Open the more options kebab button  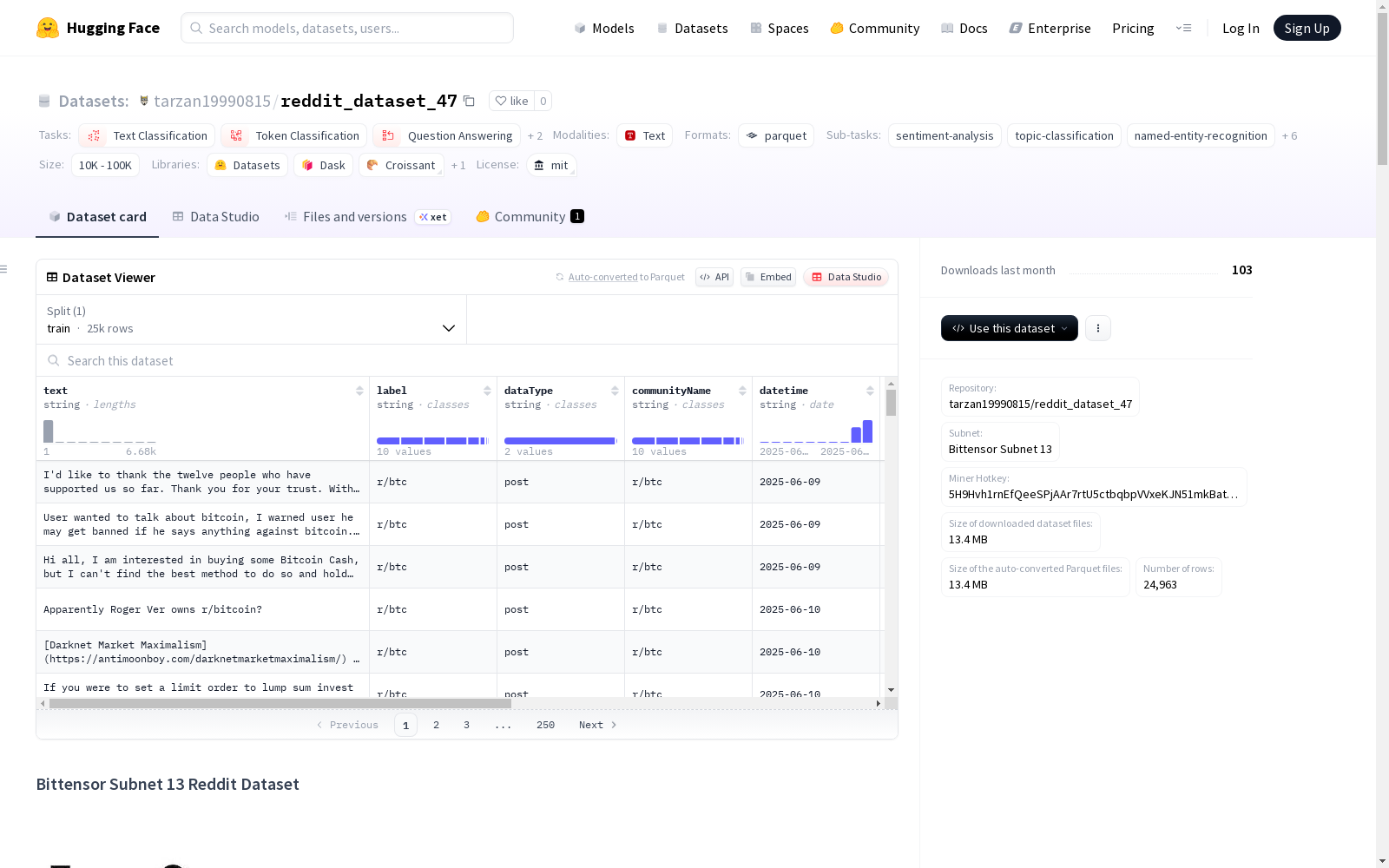click(x=1098, y=328)
